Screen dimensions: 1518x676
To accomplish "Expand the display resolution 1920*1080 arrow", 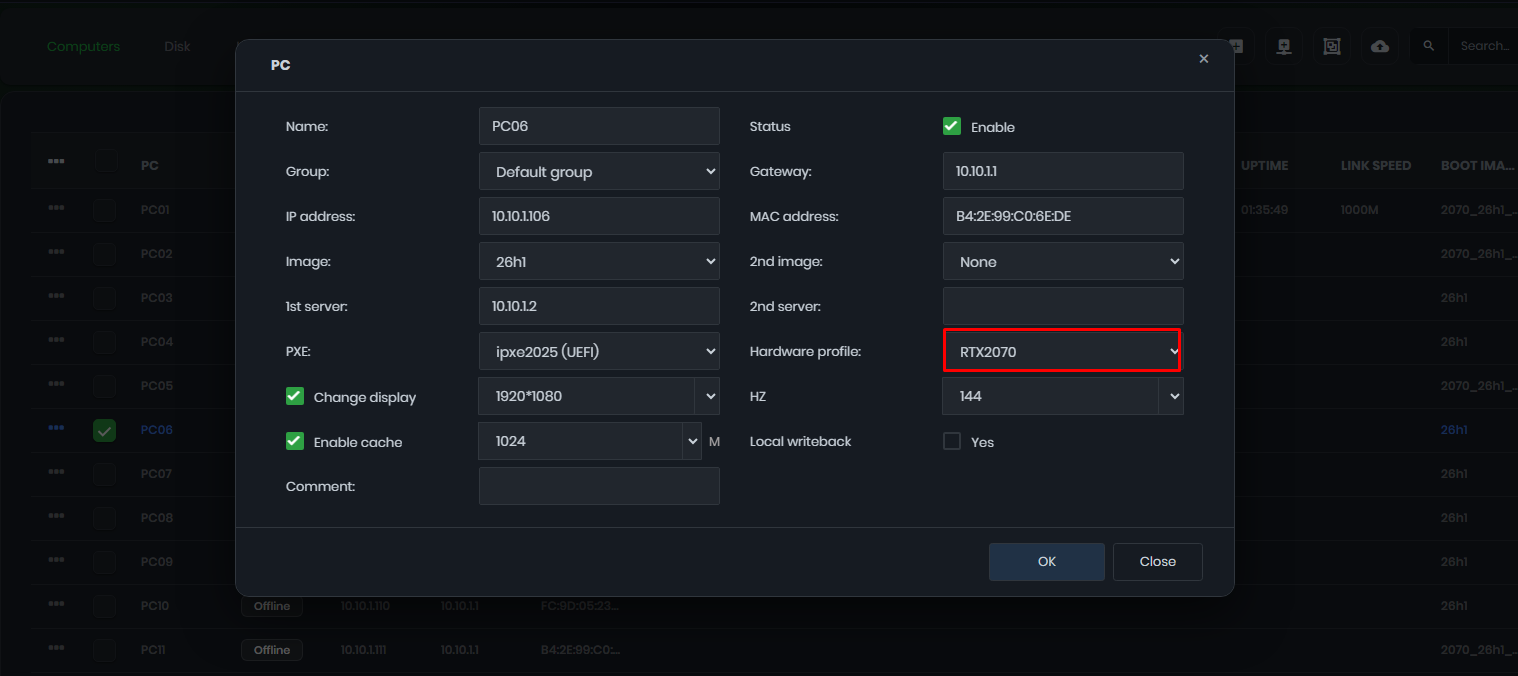I will tap(710, 396).
